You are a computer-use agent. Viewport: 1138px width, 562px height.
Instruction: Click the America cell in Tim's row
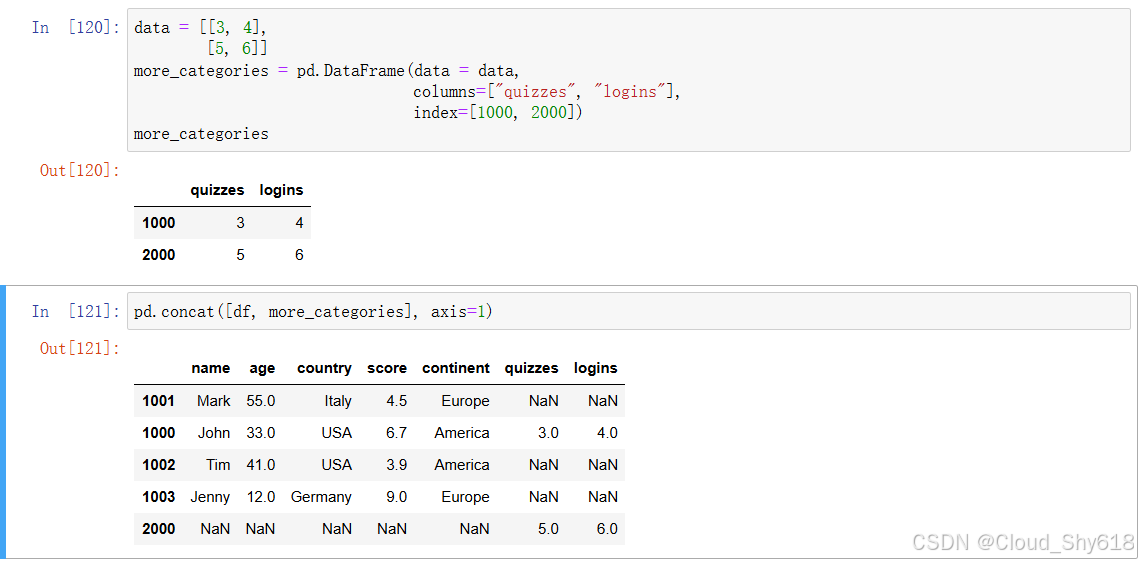coord(462,465)
